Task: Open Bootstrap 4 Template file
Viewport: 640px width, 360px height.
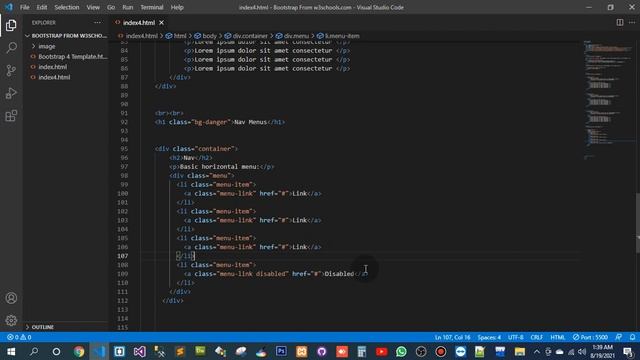Action: coord(73,56)
